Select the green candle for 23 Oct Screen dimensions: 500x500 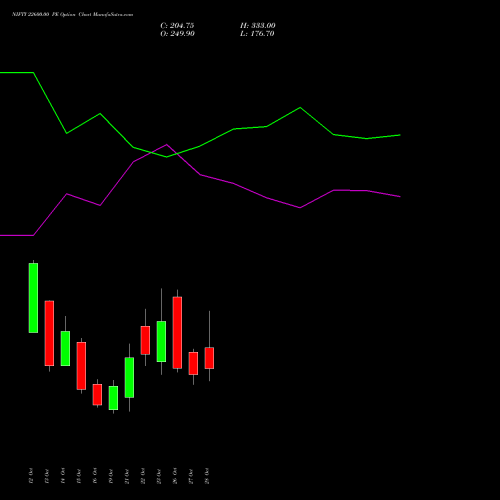click(161, 341)
